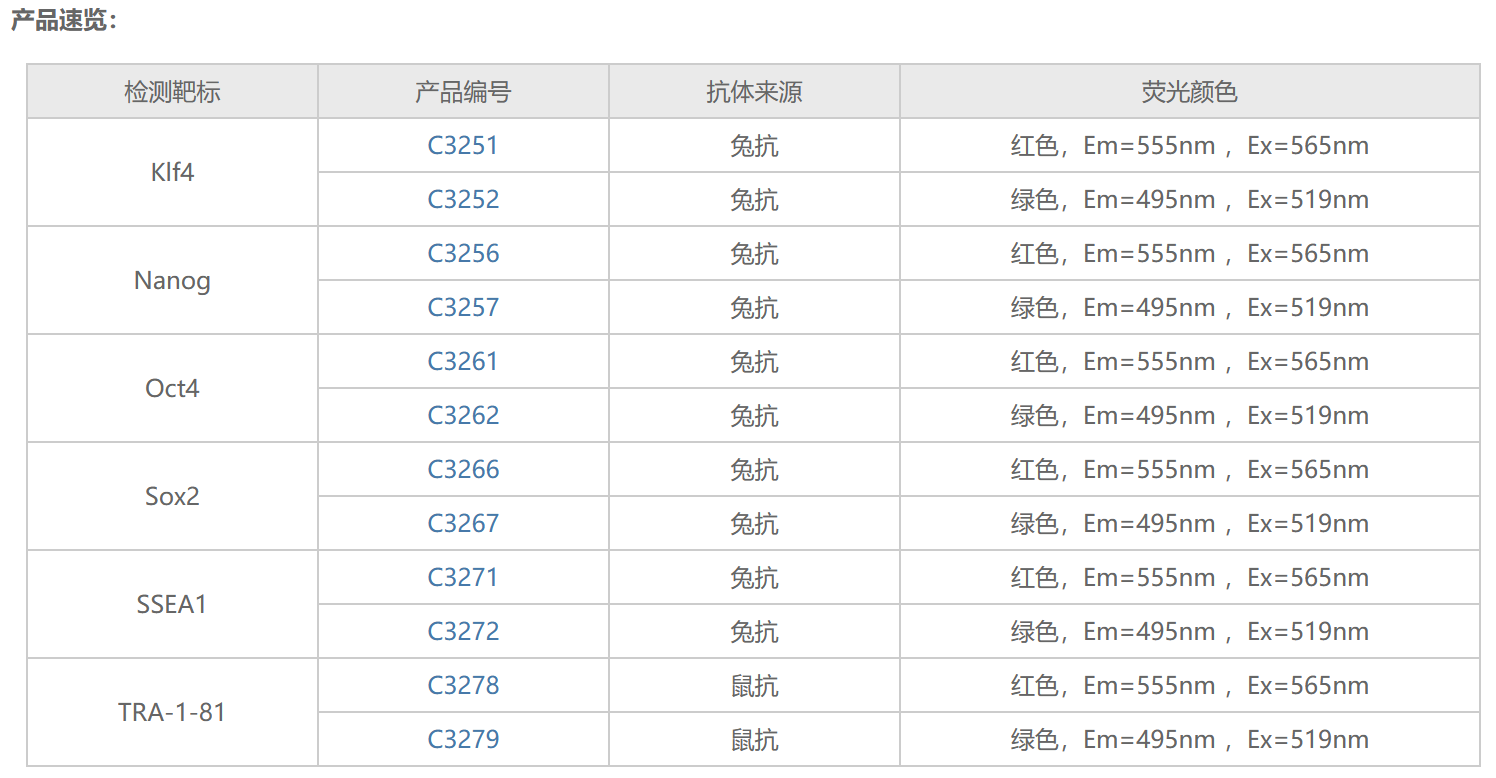Click the C3256 product code
This screenshot has width=1496, height=778.
(x=463, y=254)
